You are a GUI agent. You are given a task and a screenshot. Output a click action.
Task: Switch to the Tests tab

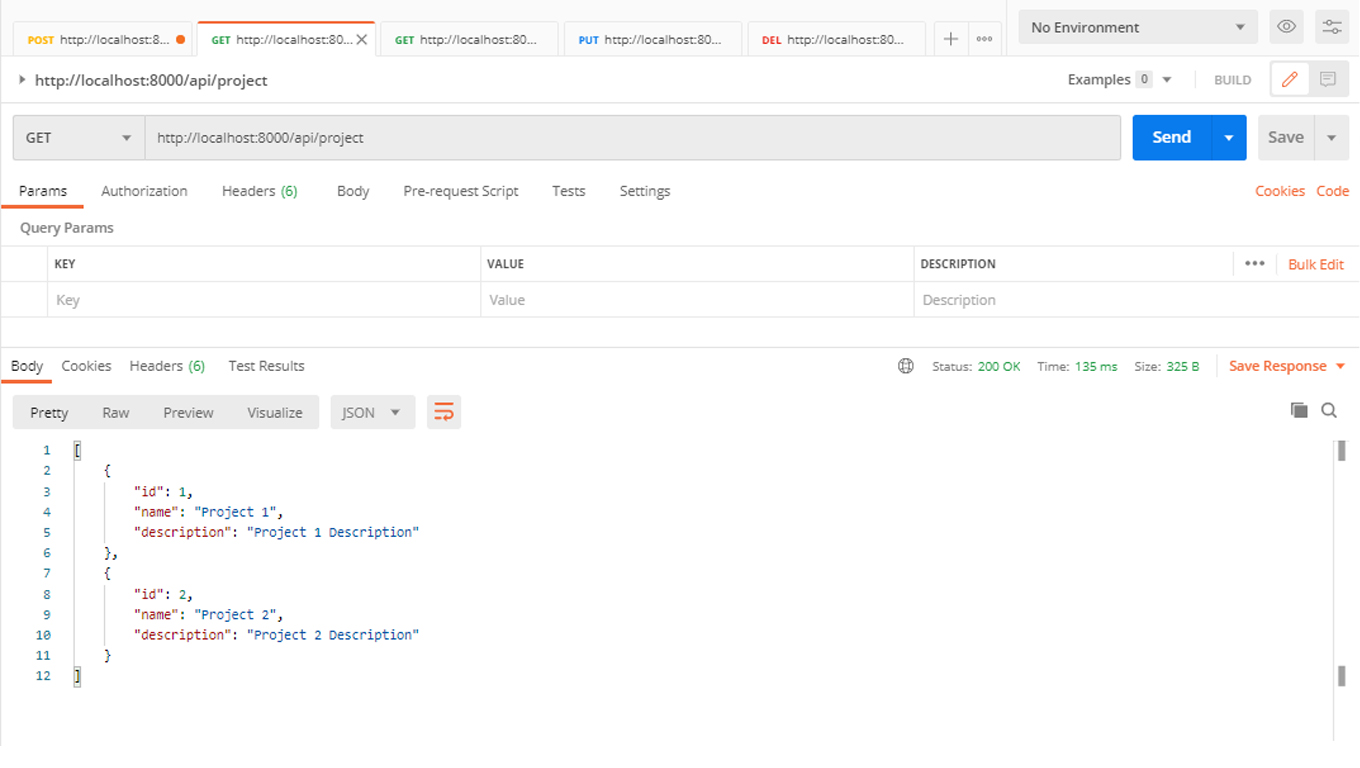[x=568, y=191]
